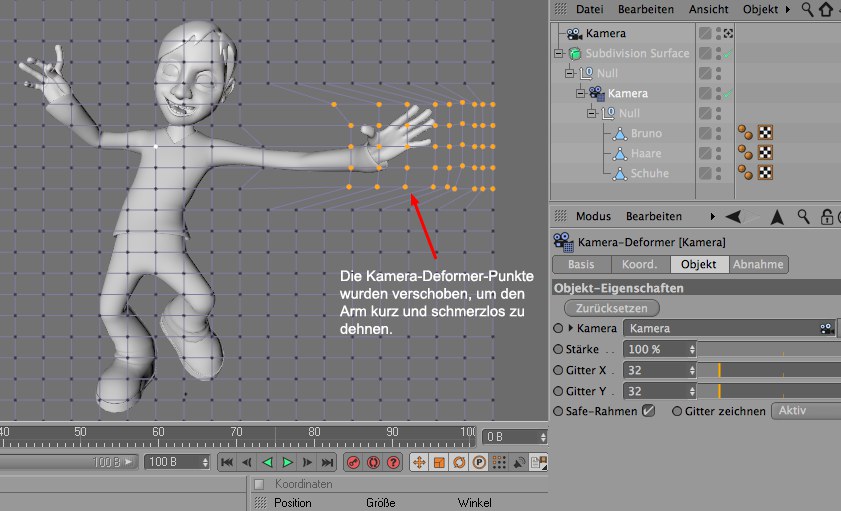Click the record keyframe button
841x511 pixels.
(x=353, y=462)
